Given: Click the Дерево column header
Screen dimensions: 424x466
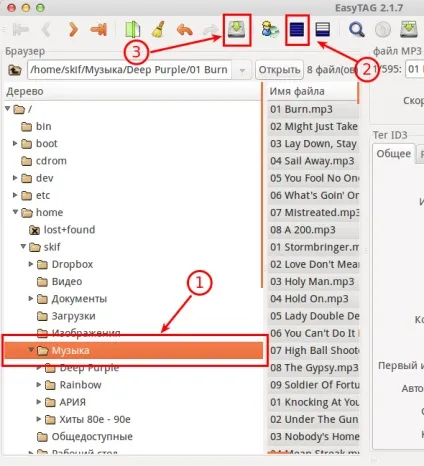Looking at the screenshot, I should (133, 91).
